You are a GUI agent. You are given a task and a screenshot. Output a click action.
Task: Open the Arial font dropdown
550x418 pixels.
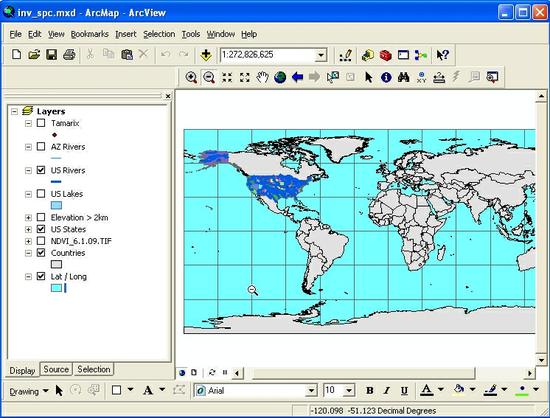[x=311, y=390]
